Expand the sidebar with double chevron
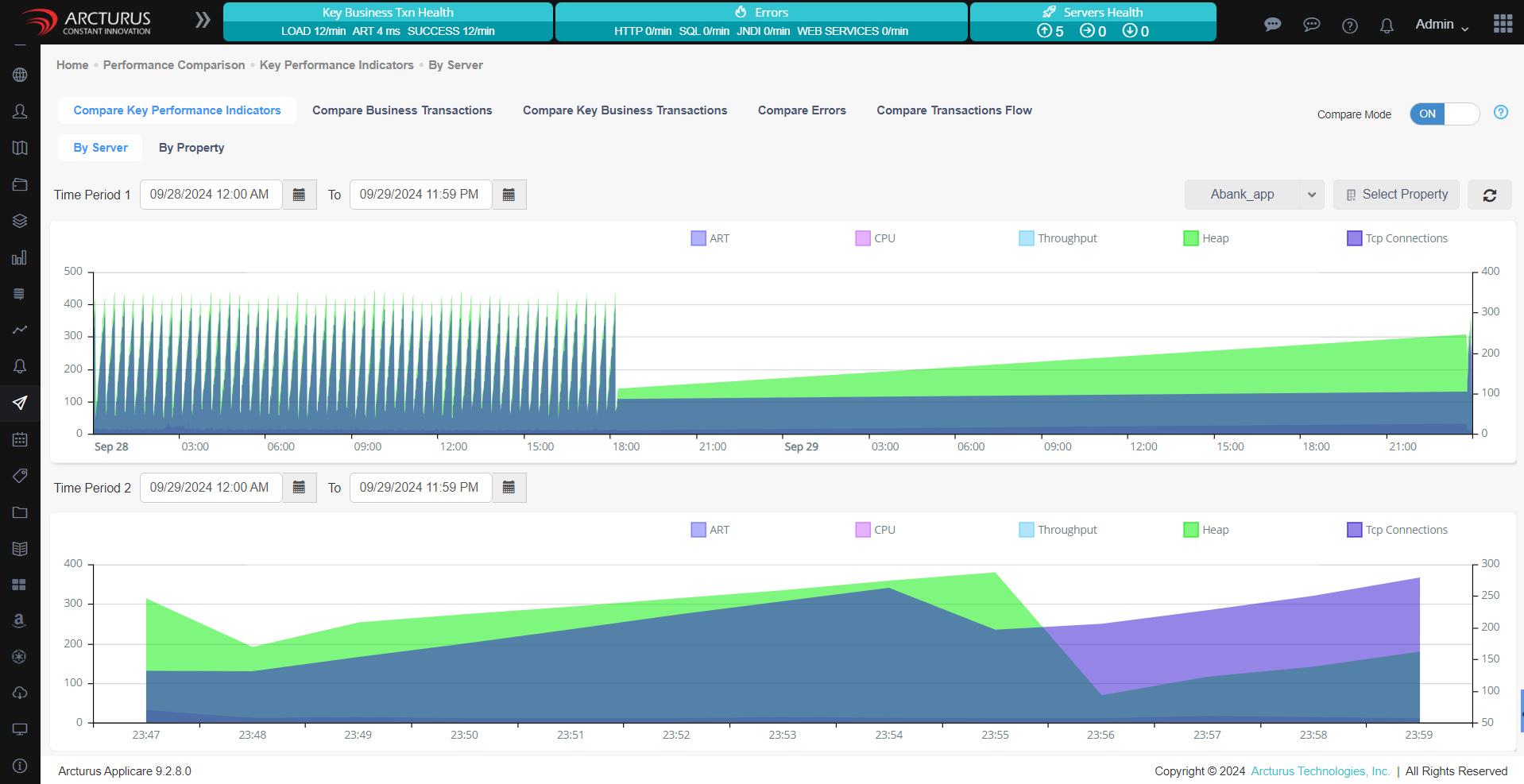This screenshot has height=784, width=1524. click(203, 20)
